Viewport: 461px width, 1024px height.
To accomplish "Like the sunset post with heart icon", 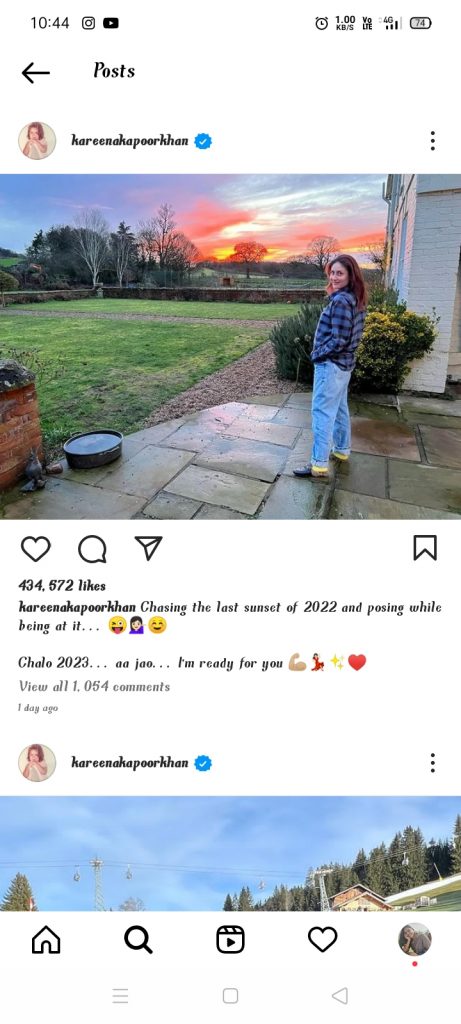I will pos(35,549).
